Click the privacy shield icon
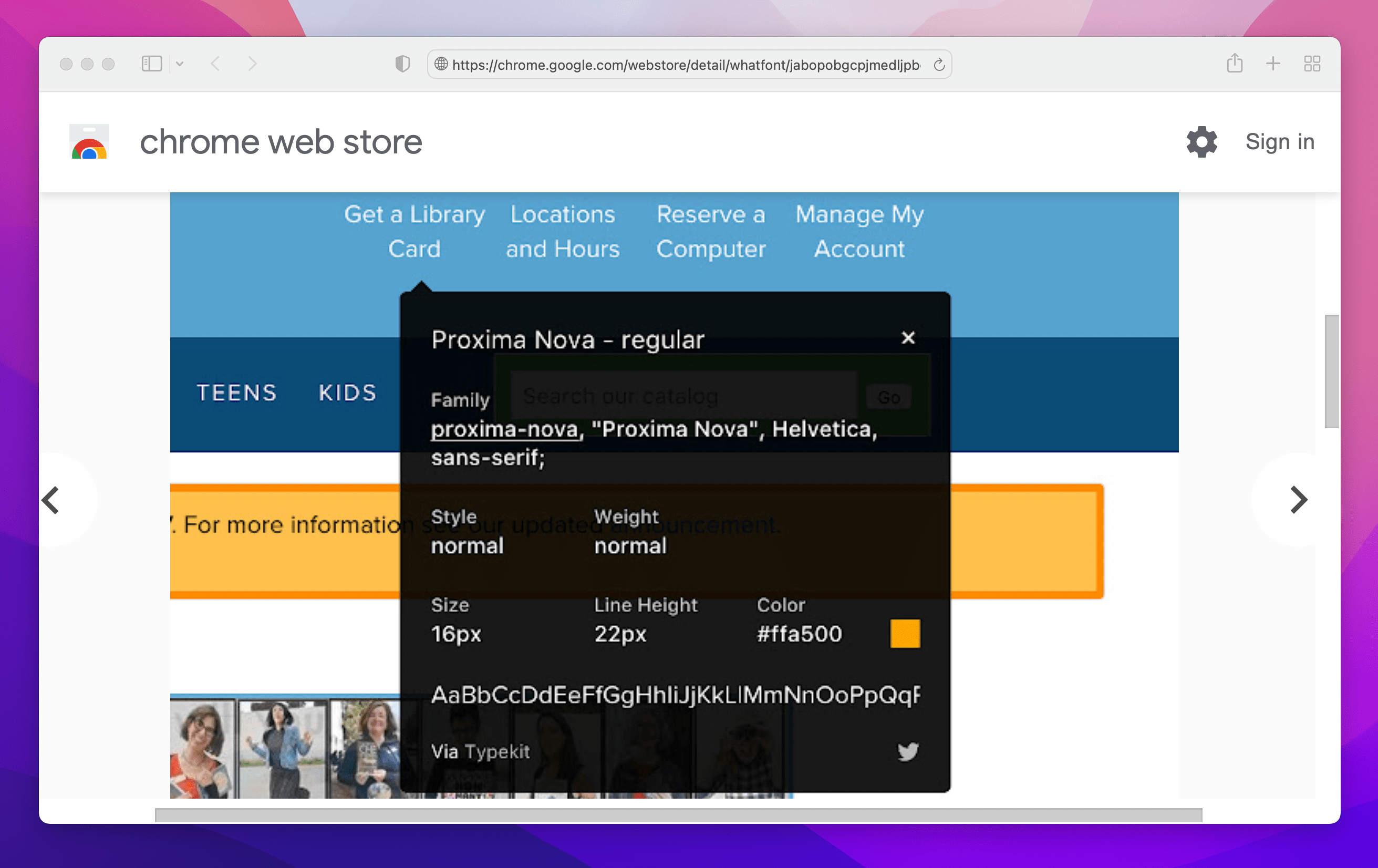Image resolution: width=1378 pixels, height=868 pixels. pyautogui.click(x=403, y=64)
